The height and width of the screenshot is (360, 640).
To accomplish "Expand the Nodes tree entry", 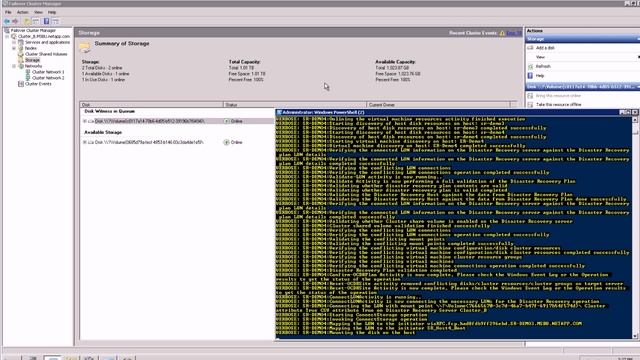I will click(x=14, y=48).
